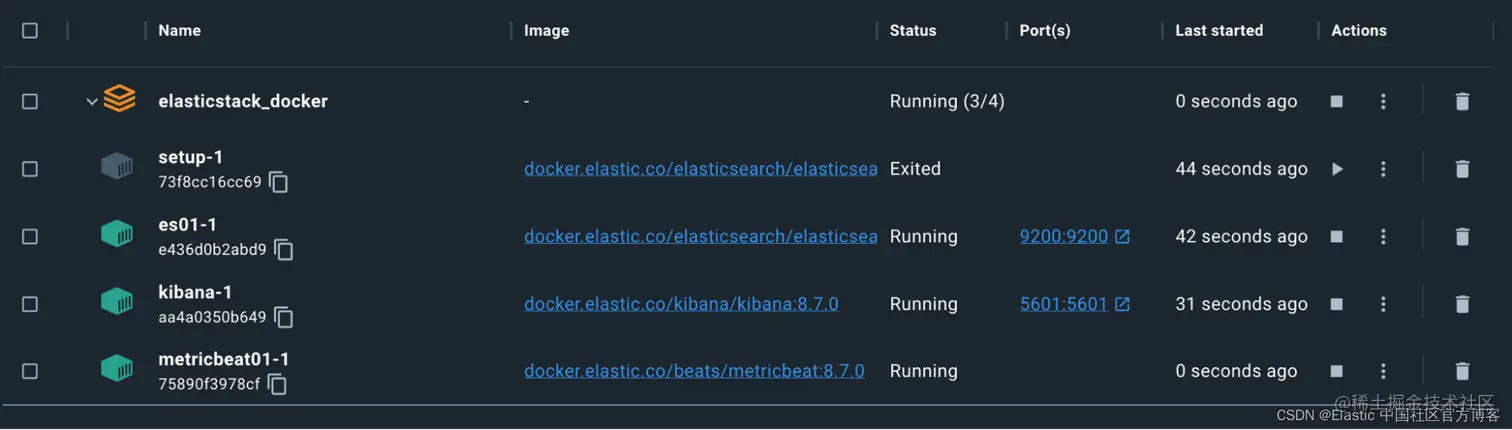This screenshot has width=1512, height=430.
Task: Delete the kibana-1 container
Action: pyautogui.click(x=1462, y=304)
